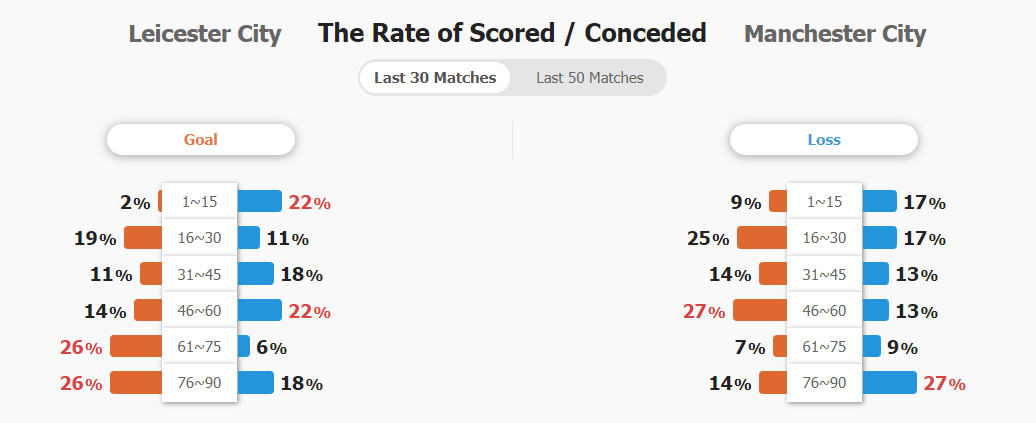Screen dimensions: 1036x423
Task: Select the 22% blue bar at 1~15 Goal
Action: click(x=259, y=202)
